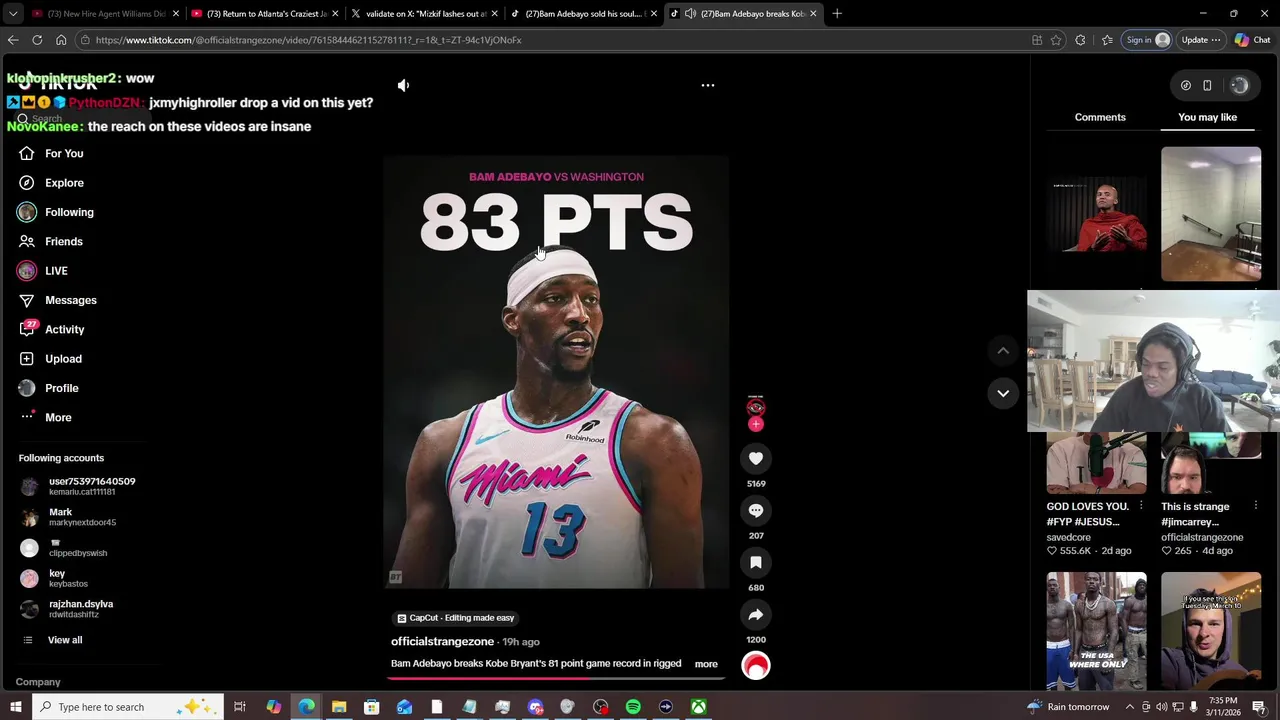Open options for GOD LOVES YOU video

(1141, 506)
